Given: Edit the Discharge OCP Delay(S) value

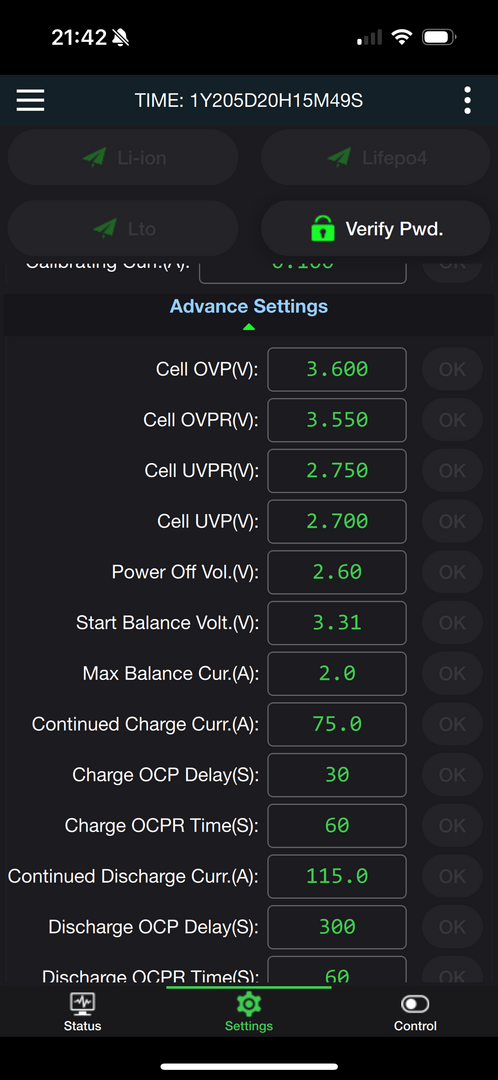Looking at the screenshot, I should [x=337, y=927].
